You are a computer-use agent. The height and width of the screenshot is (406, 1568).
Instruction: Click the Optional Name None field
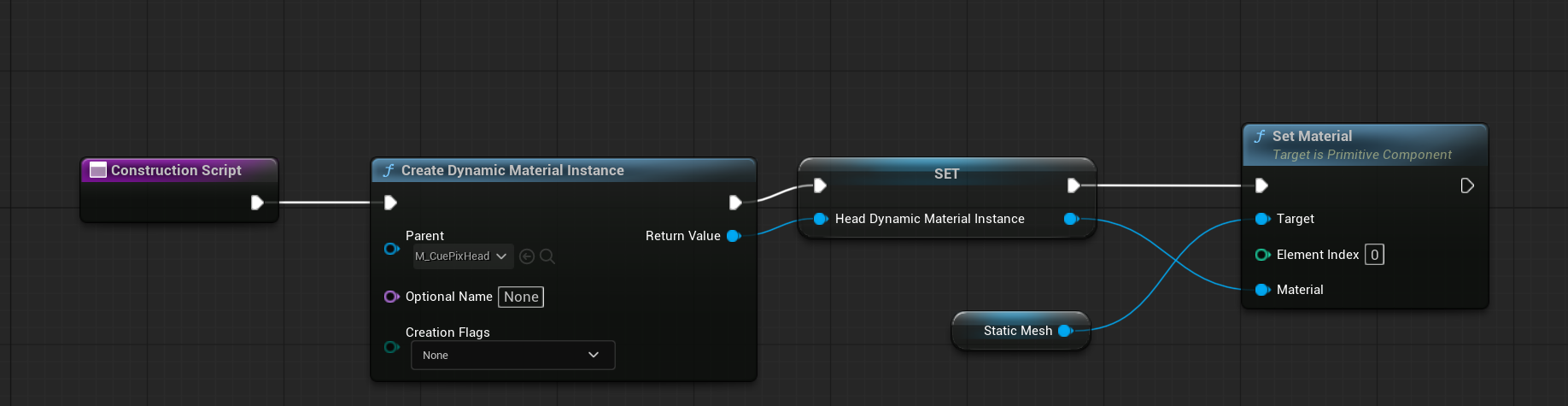(521, 297)
